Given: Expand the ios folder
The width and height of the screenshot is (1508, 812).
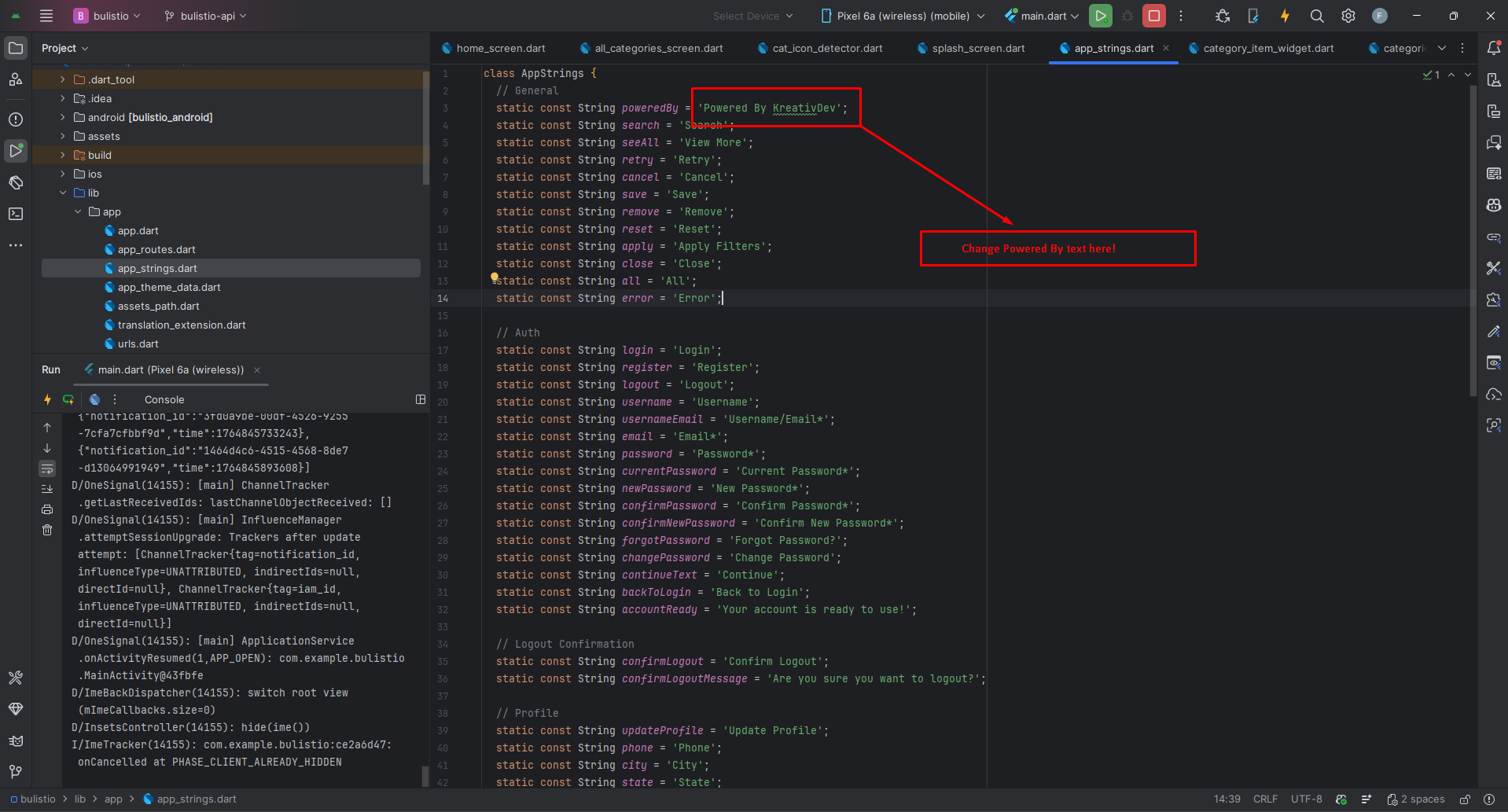Looking at the screenshot, I should pyautogui.click(x=63, y=174).
